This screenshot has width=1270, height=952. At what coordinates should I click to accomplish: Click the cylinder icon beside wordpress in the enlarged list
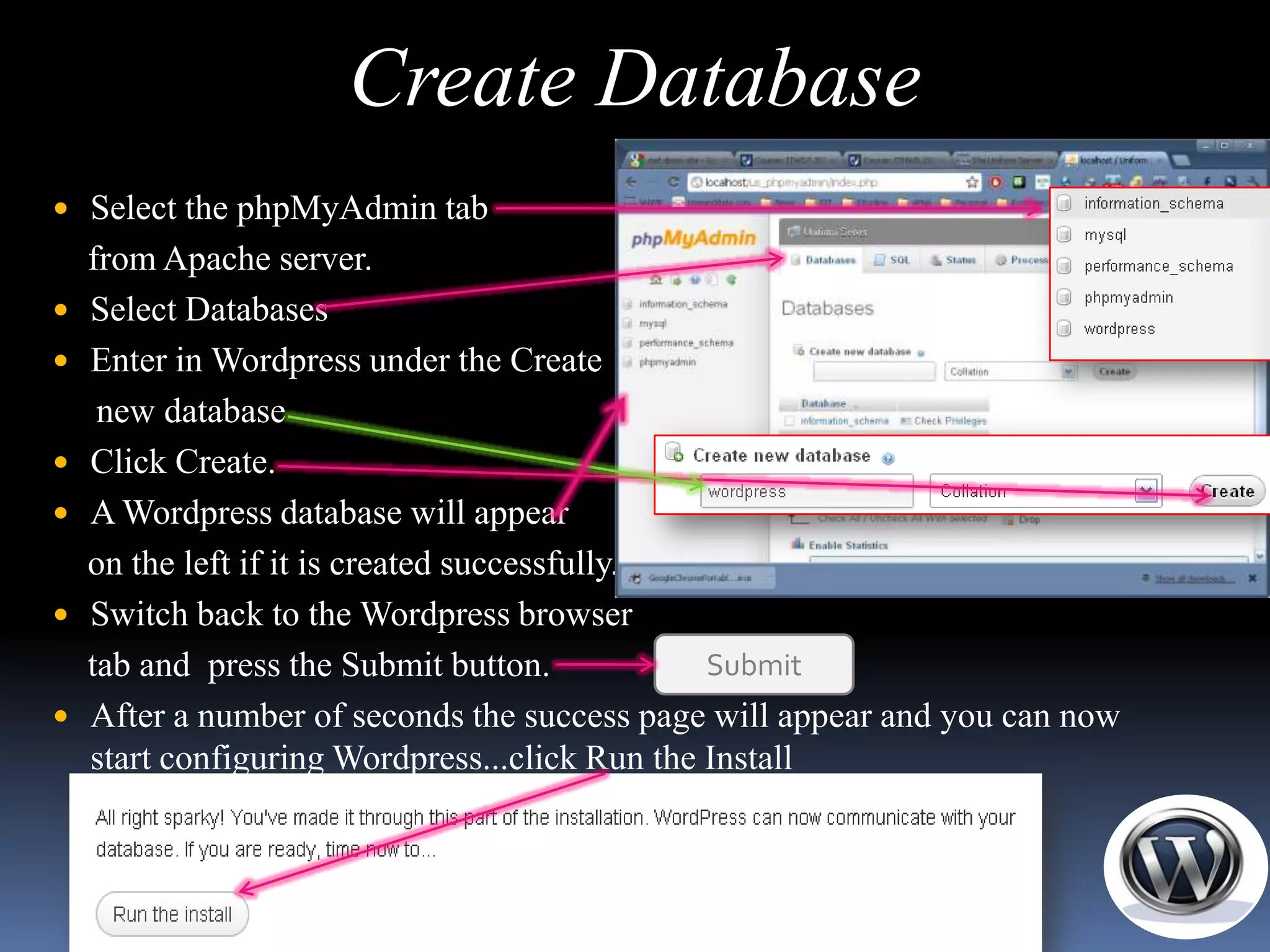click(1064, 328)
